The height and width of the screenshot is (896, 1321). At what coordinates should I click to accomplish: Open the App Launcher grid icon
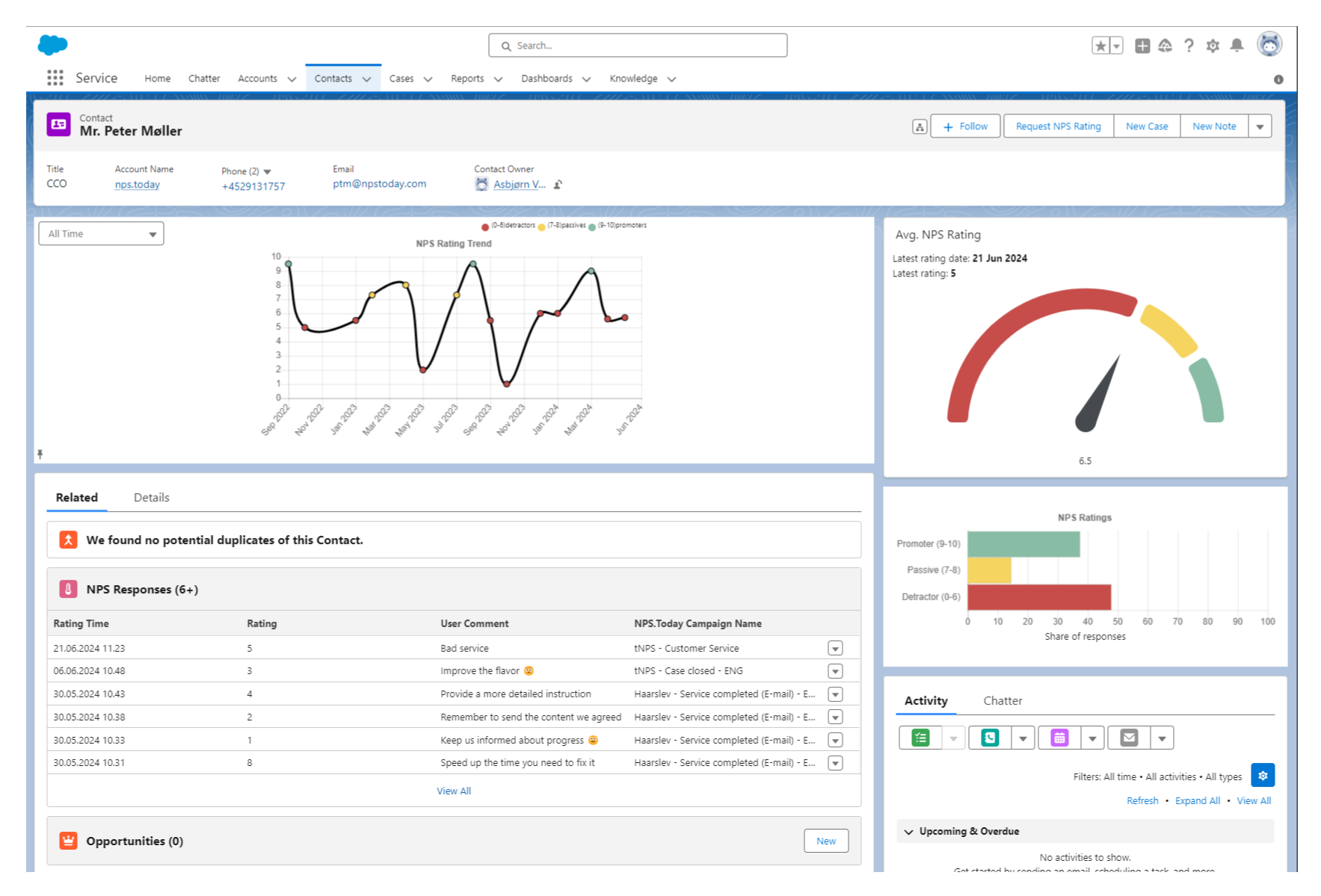coord(55,78)
